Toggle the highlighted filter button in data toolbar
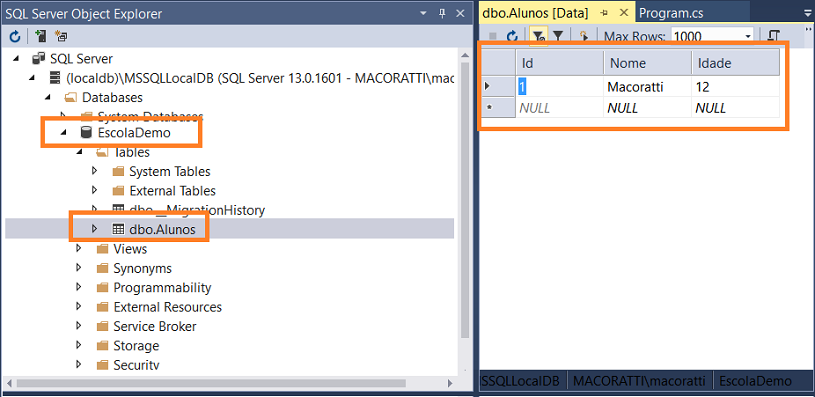This screenshot has width=815, height=397. pos(538,36)
